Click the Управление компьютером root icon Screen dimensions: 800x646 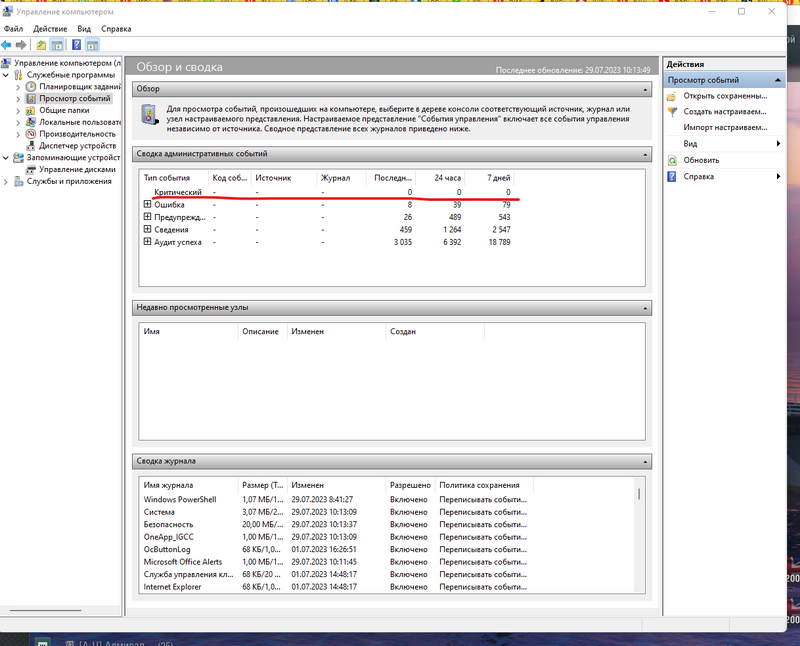6,63
